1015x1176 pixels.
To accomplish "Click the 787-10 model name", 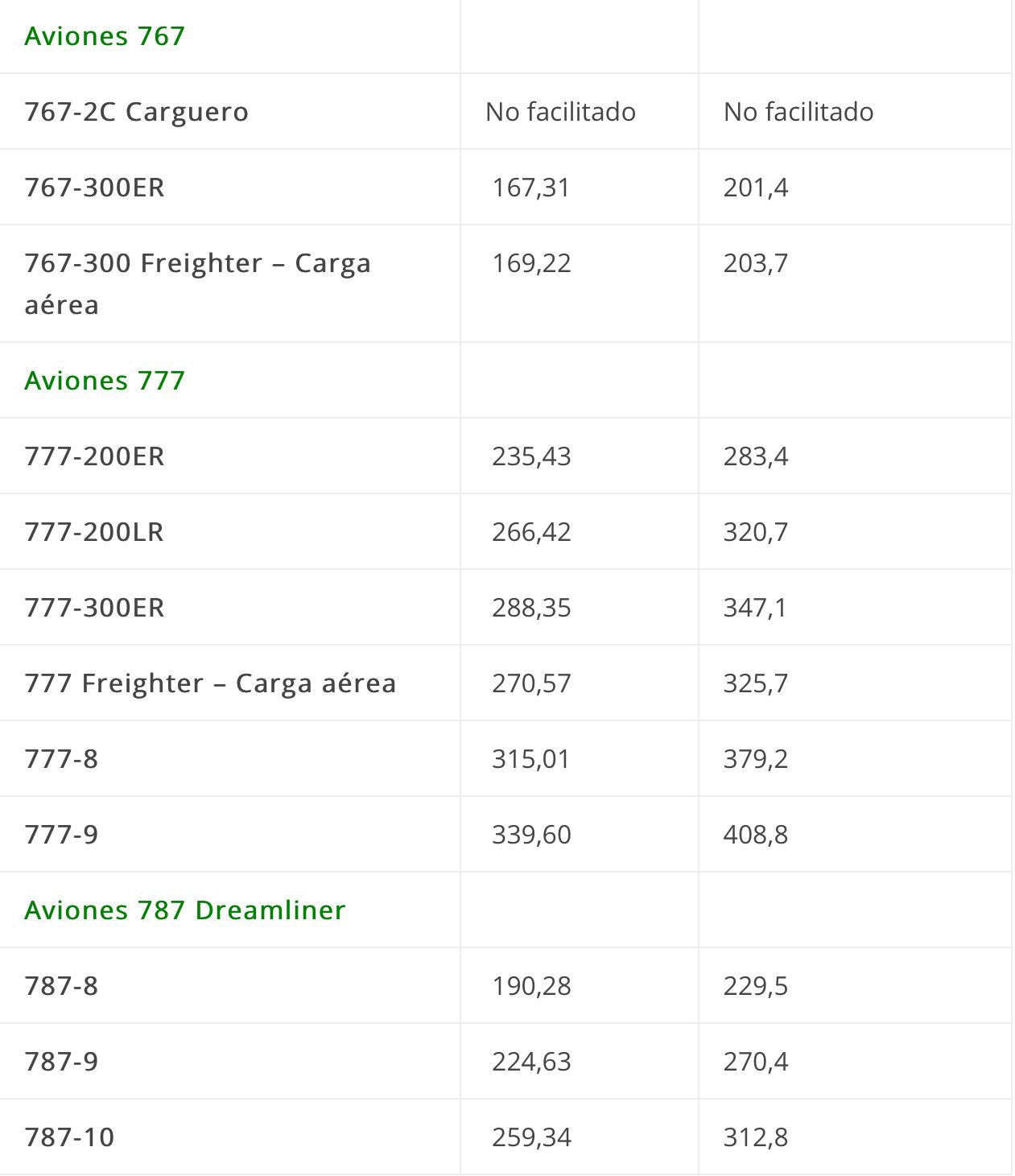I will coord(69,1137).
